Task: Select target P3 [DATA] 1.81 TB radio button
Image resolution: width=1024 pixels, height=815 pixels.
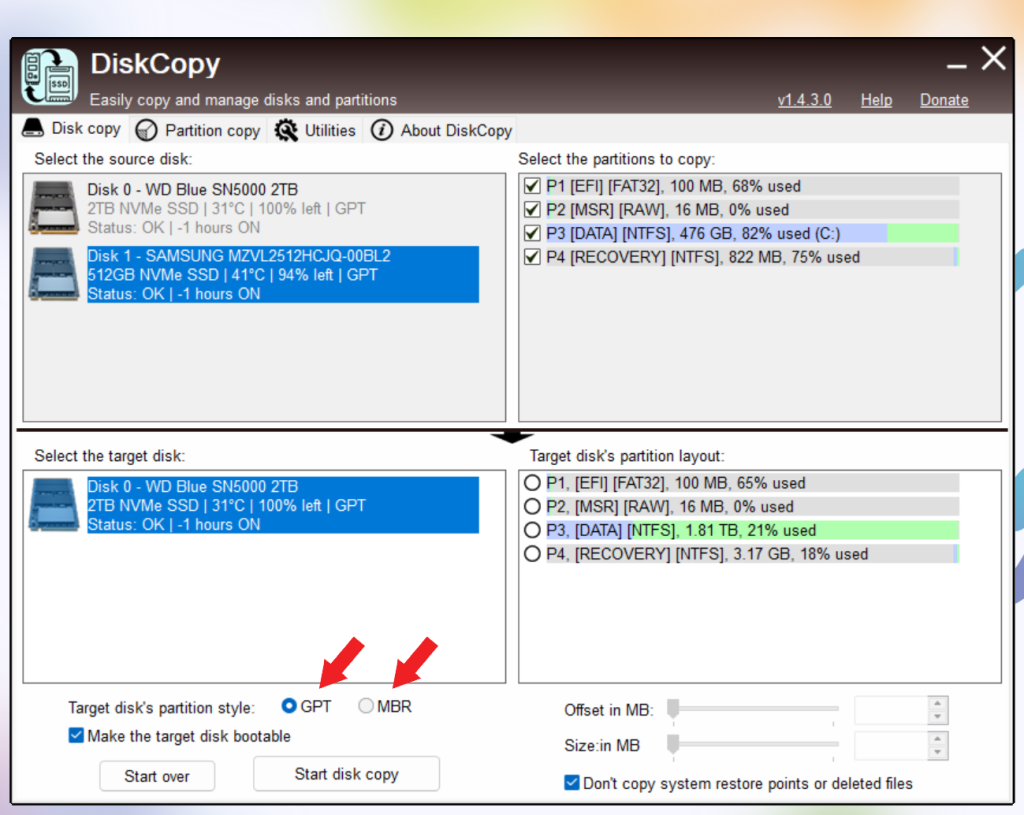Action: click(x=532, y=530)
